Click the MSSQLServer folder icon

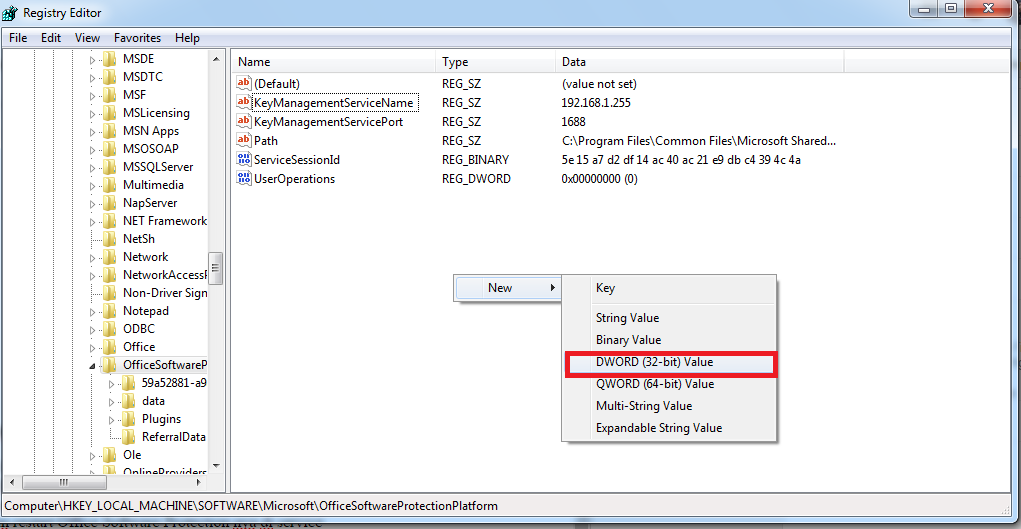pos(109,167)
